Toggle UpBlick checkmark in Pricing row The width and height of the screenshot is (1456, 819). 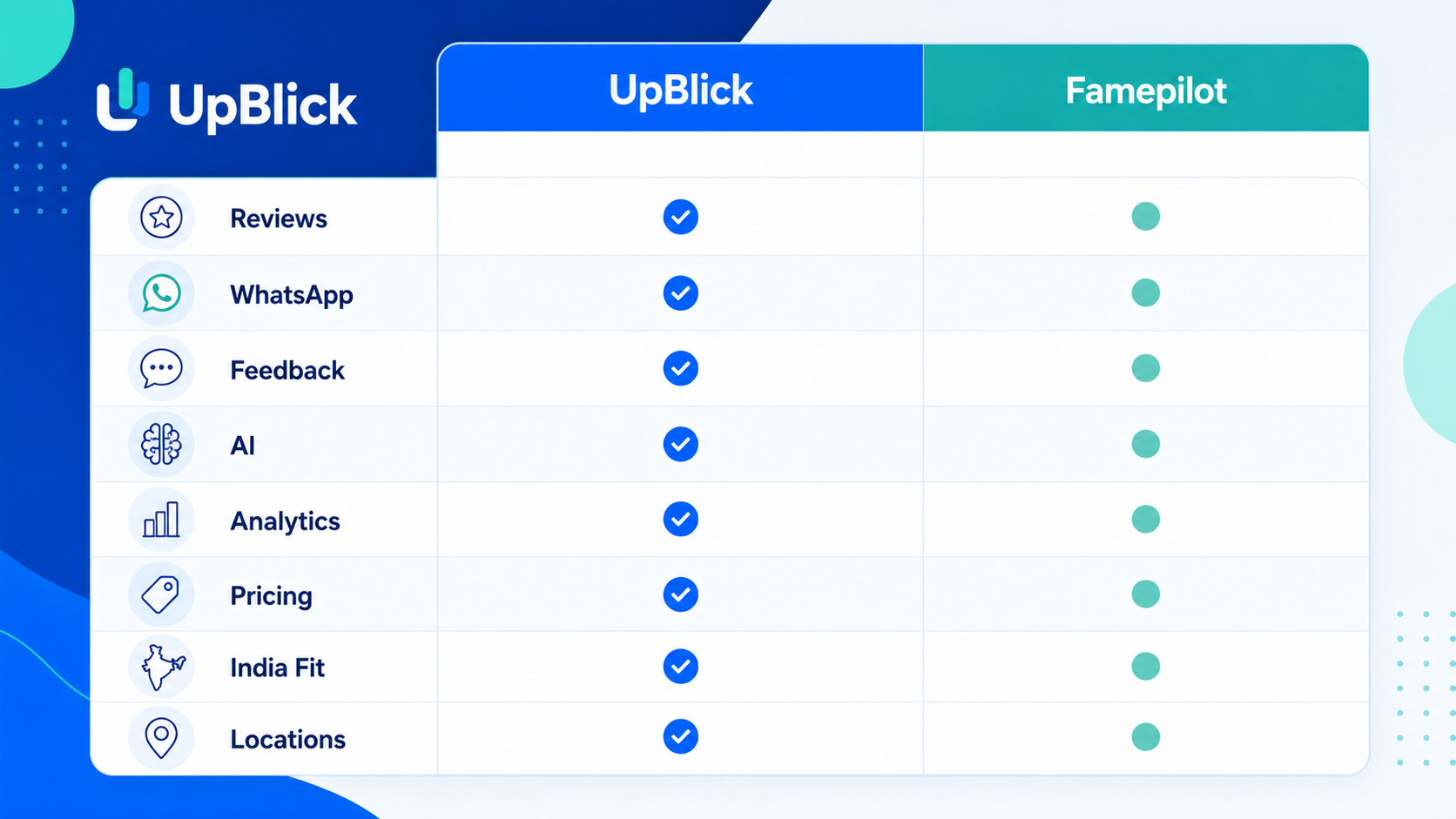(680, 594)
